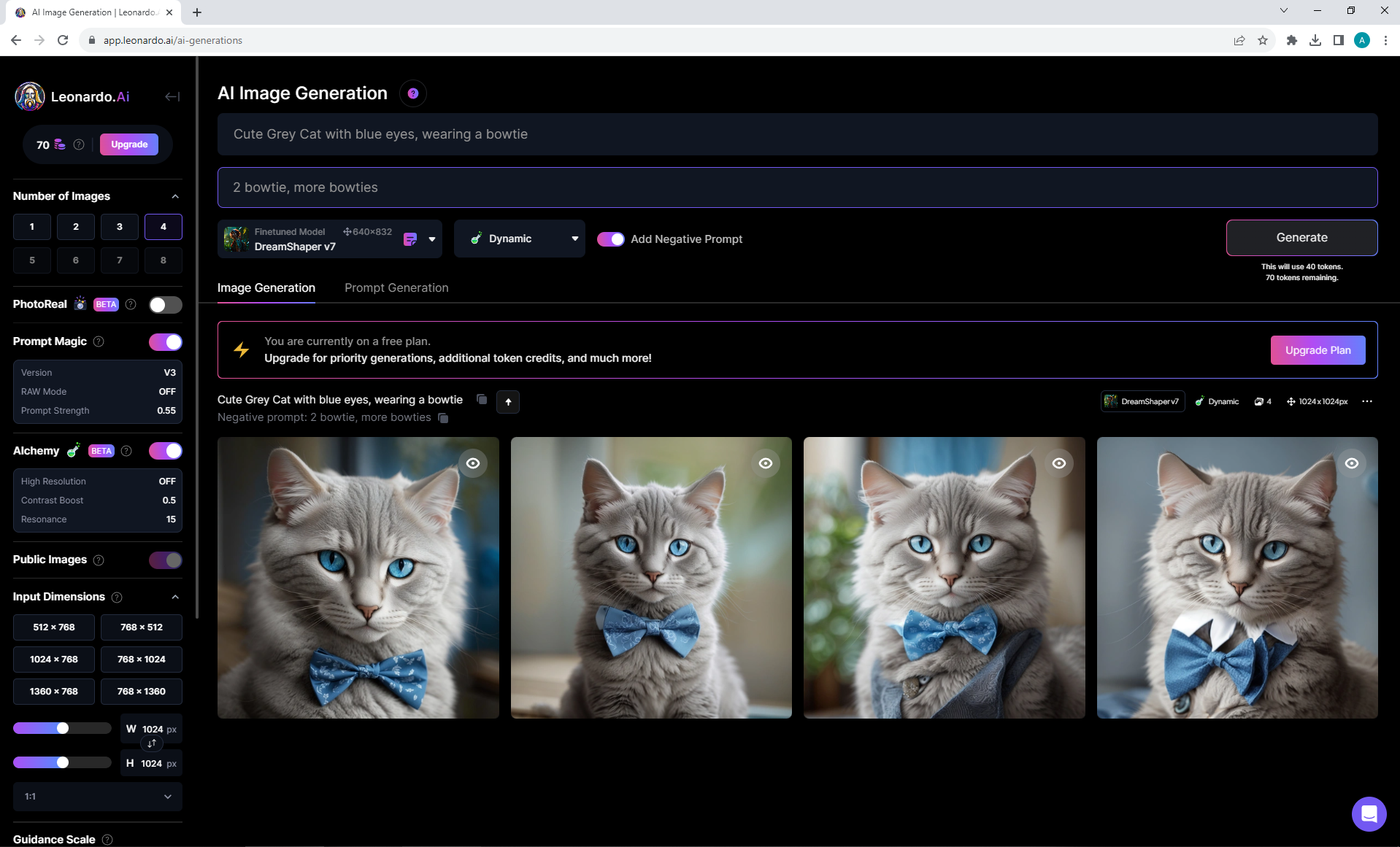Viewport: 1400px width, 847px height.
Task: Click eye icon on fourth cat image
Action: point(1352,463)
